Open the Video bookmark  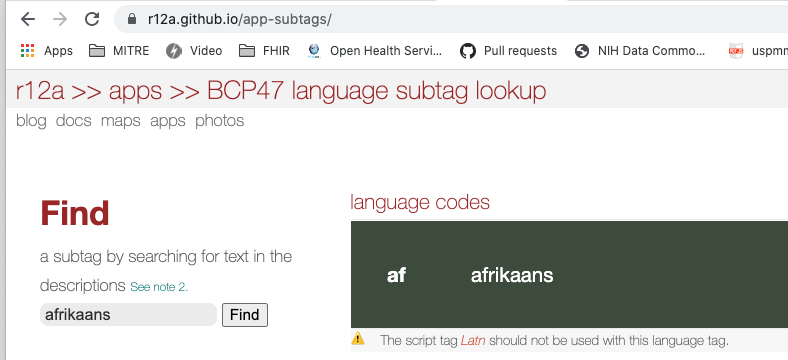(194, 51)
